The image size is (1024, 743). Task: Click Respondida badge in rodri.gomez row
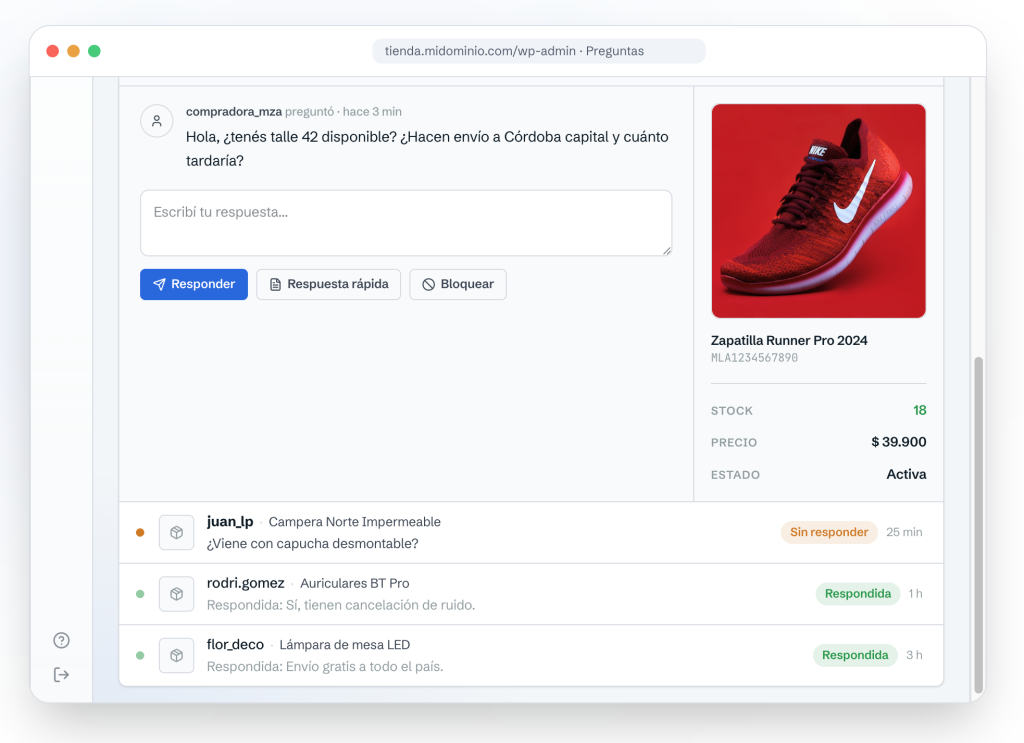pyautogui.click(x=857, y=593)
